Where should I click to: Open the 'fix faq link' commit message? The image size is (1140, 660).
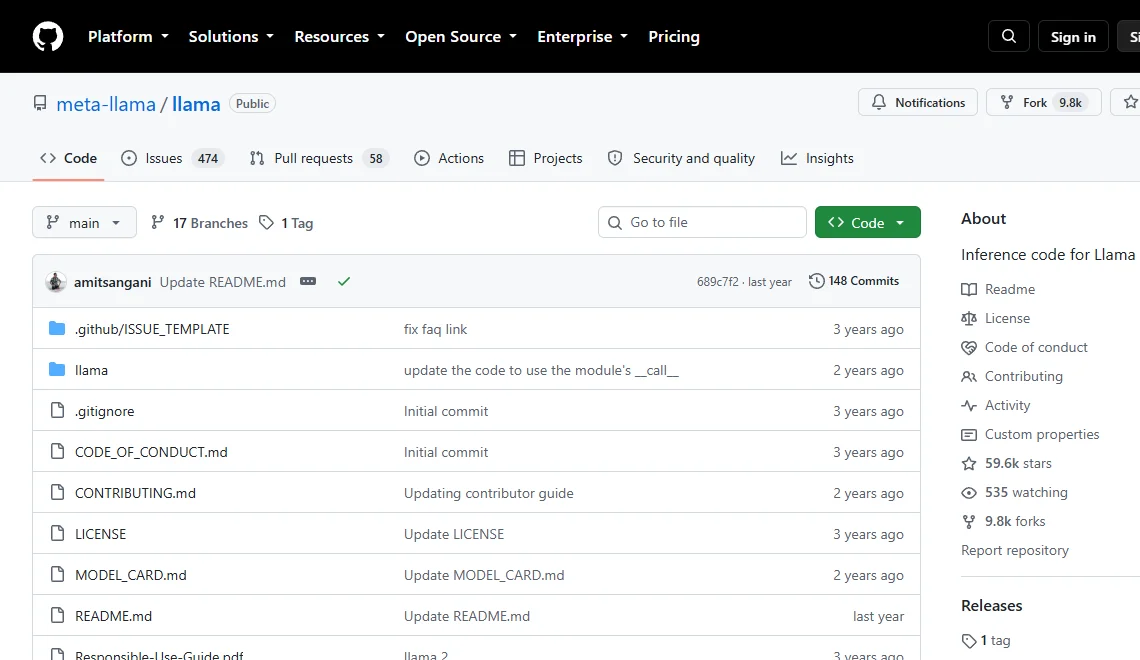(x=435, y=329)
